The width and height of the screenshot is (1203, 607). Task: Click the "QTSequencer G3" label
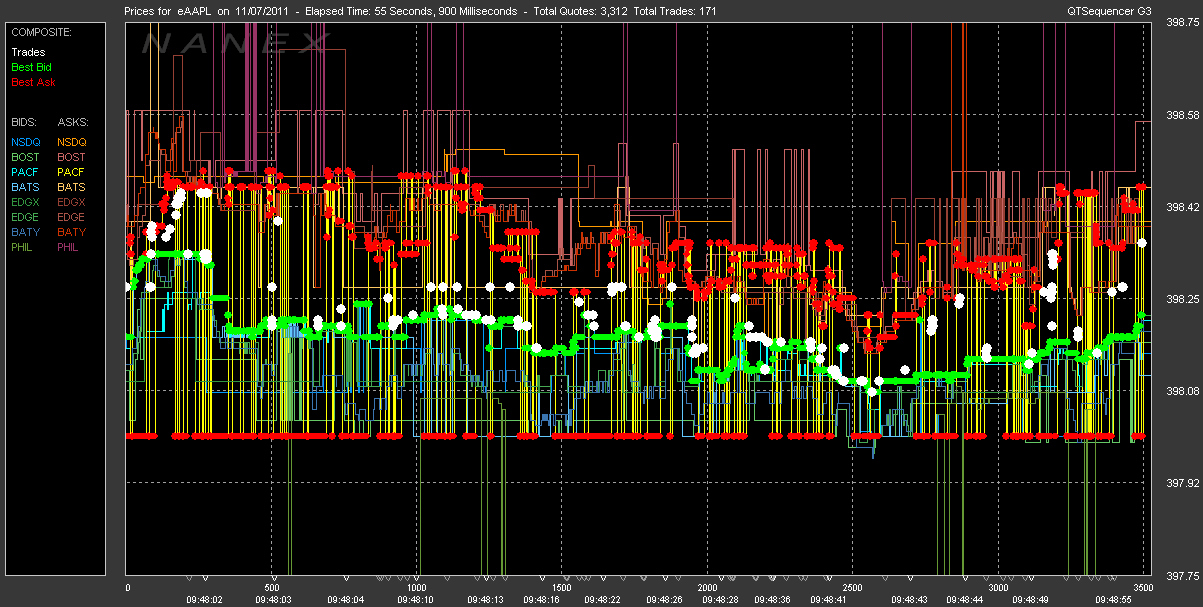[x=1109, y=12]
